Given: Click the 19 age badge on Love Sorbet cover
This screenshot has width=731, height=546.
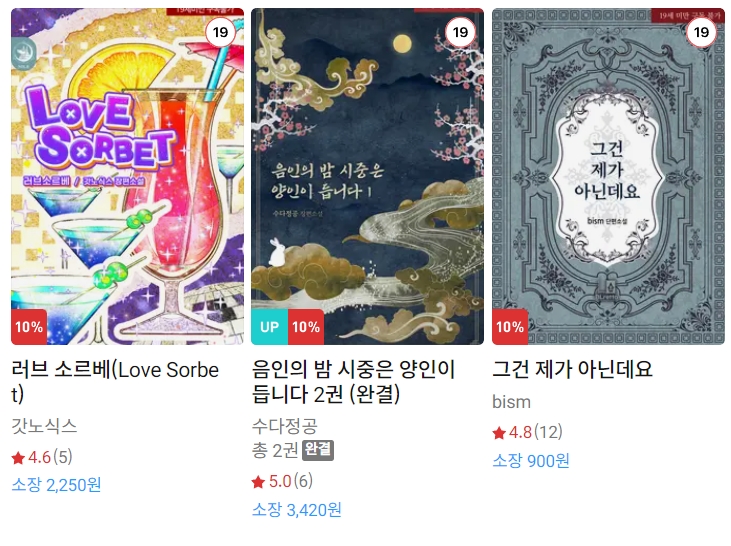Looking at the screenshot, I should (x=220, y=32).
